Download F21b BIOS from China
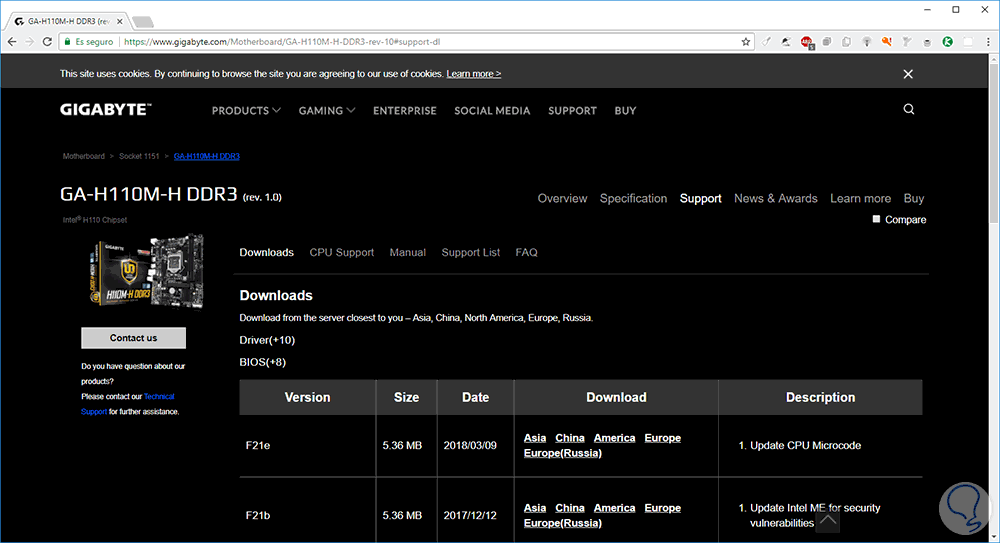 (x=570, y=508)
